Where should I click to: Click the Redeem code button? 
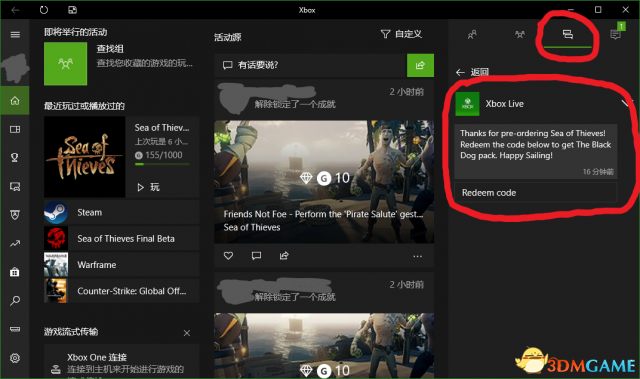pos(536,193)
